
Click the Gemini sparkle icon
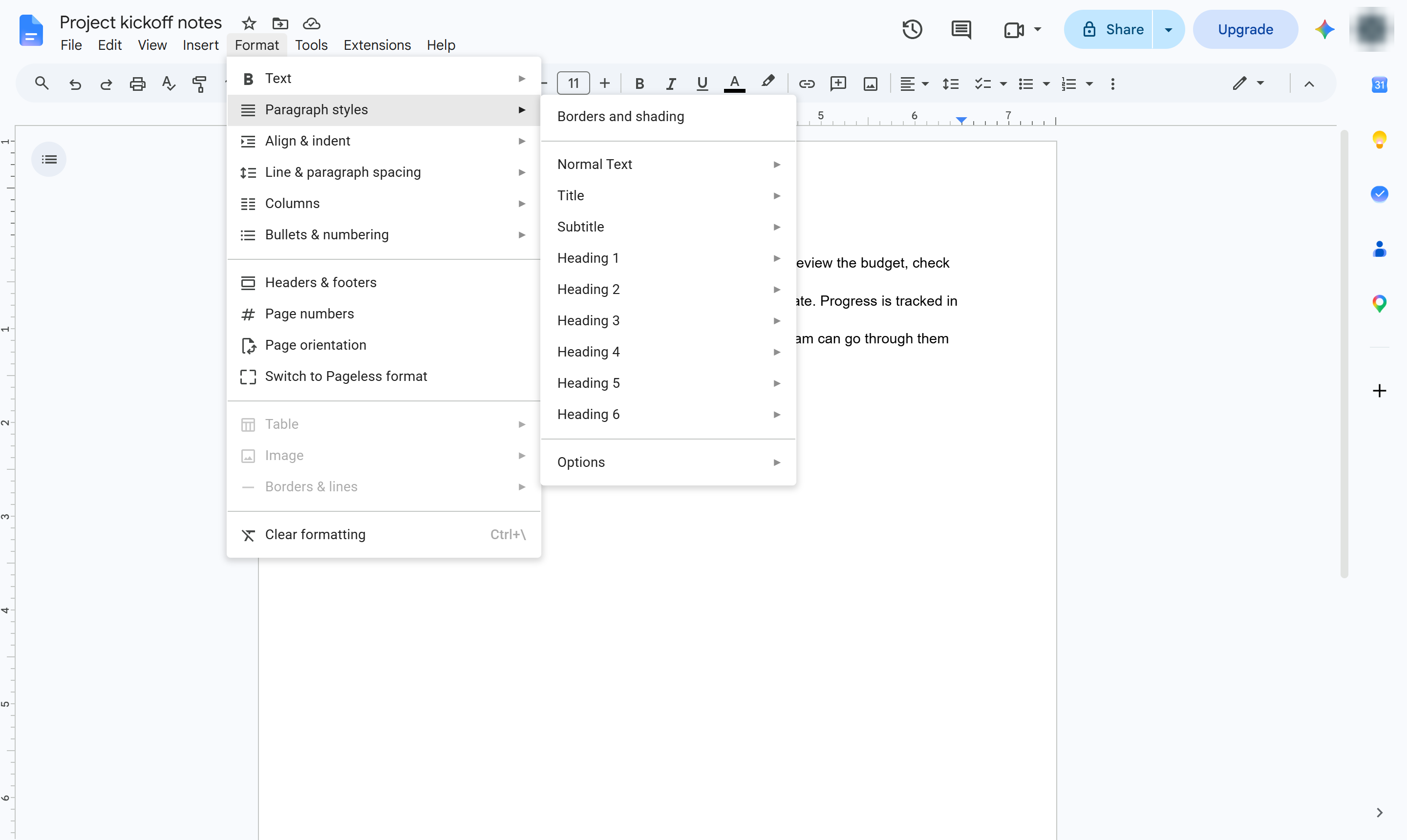pos(1324,29)
